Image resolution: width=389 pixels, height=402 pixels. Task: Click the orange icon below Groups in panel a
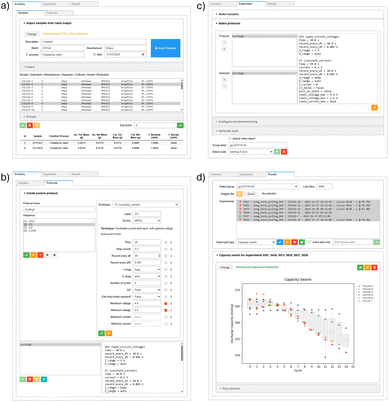[x=37, y=125]
